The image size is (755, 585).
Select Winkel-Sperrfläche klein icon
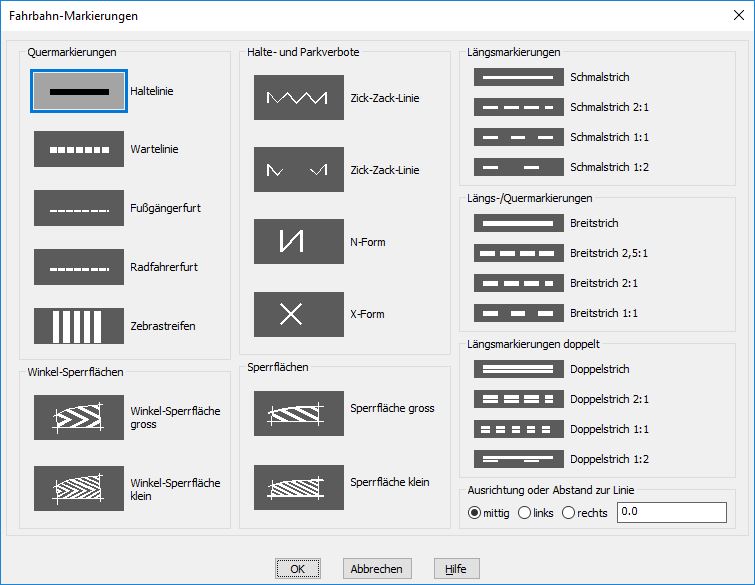coord(79,488)
